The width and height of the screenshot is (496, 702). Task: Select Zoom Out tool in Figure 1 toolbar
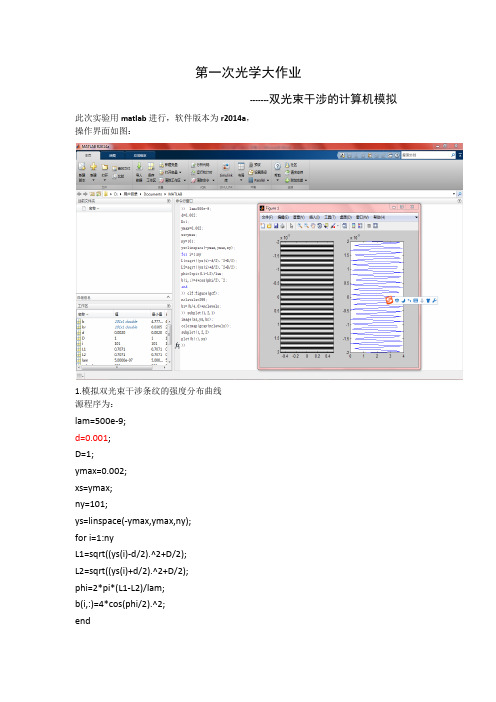tap(307, 226)
